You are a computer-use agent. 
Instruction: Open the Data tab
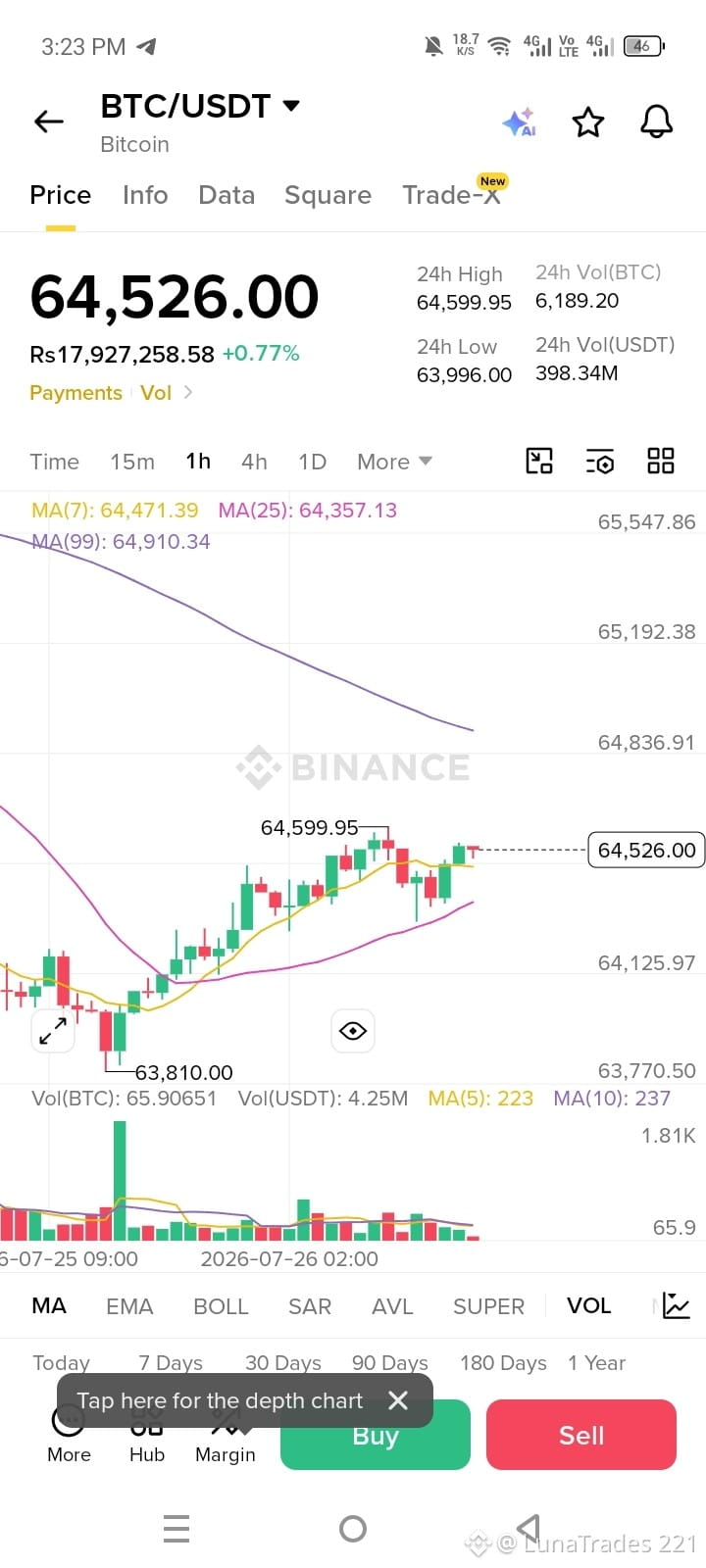227,195
